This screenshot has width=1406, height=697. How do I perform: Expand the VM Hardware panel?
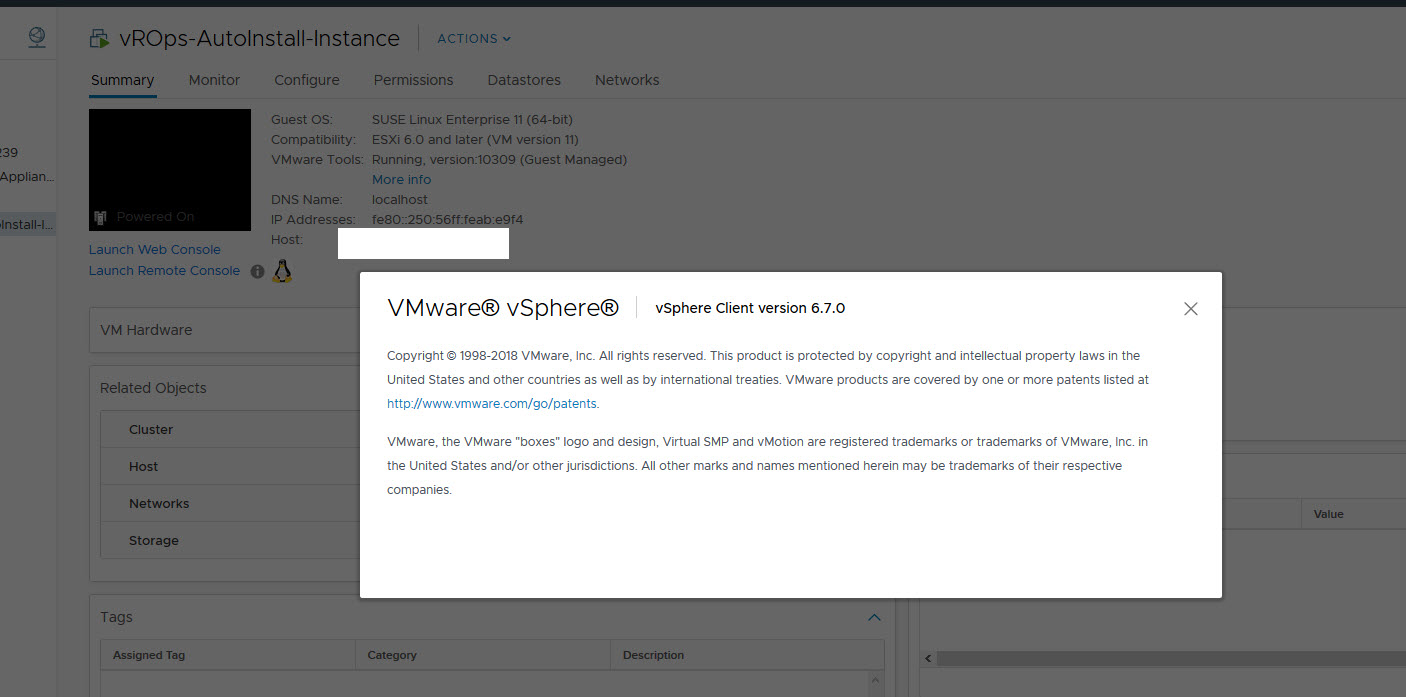146,330
